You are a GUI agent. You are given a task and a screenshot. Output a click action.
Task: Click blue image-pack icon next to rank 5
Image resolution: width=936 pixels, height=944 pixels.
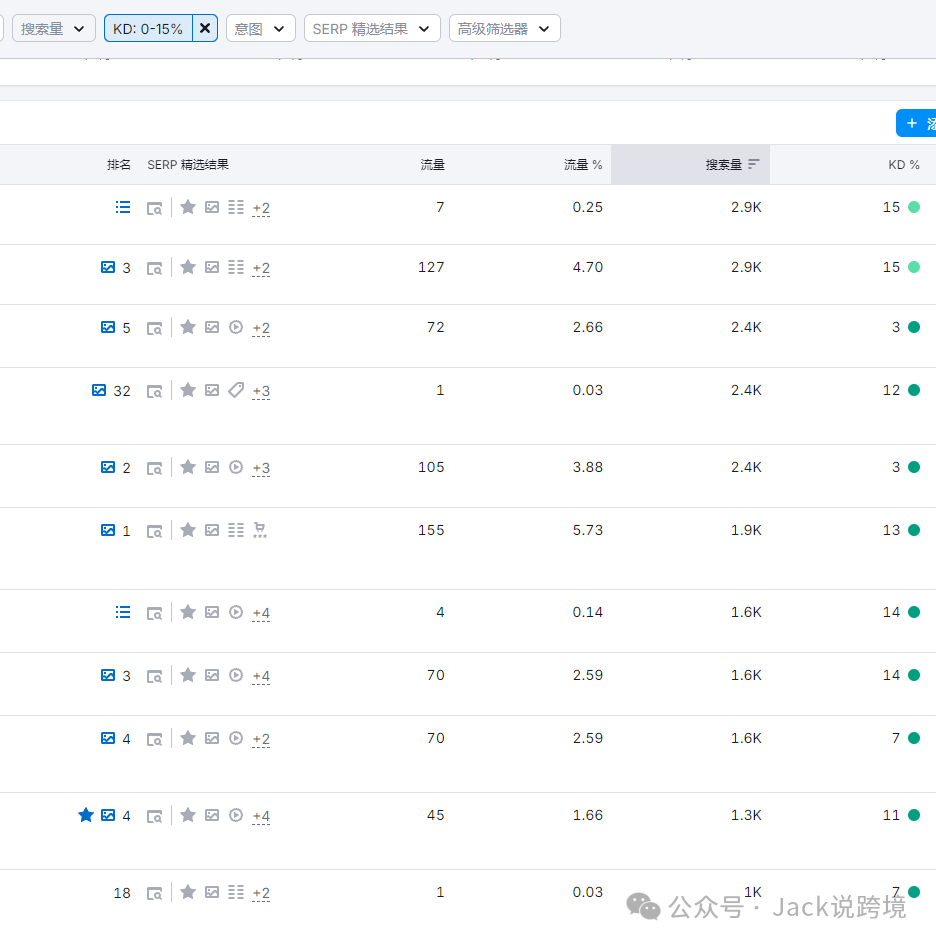click(108, 327)
